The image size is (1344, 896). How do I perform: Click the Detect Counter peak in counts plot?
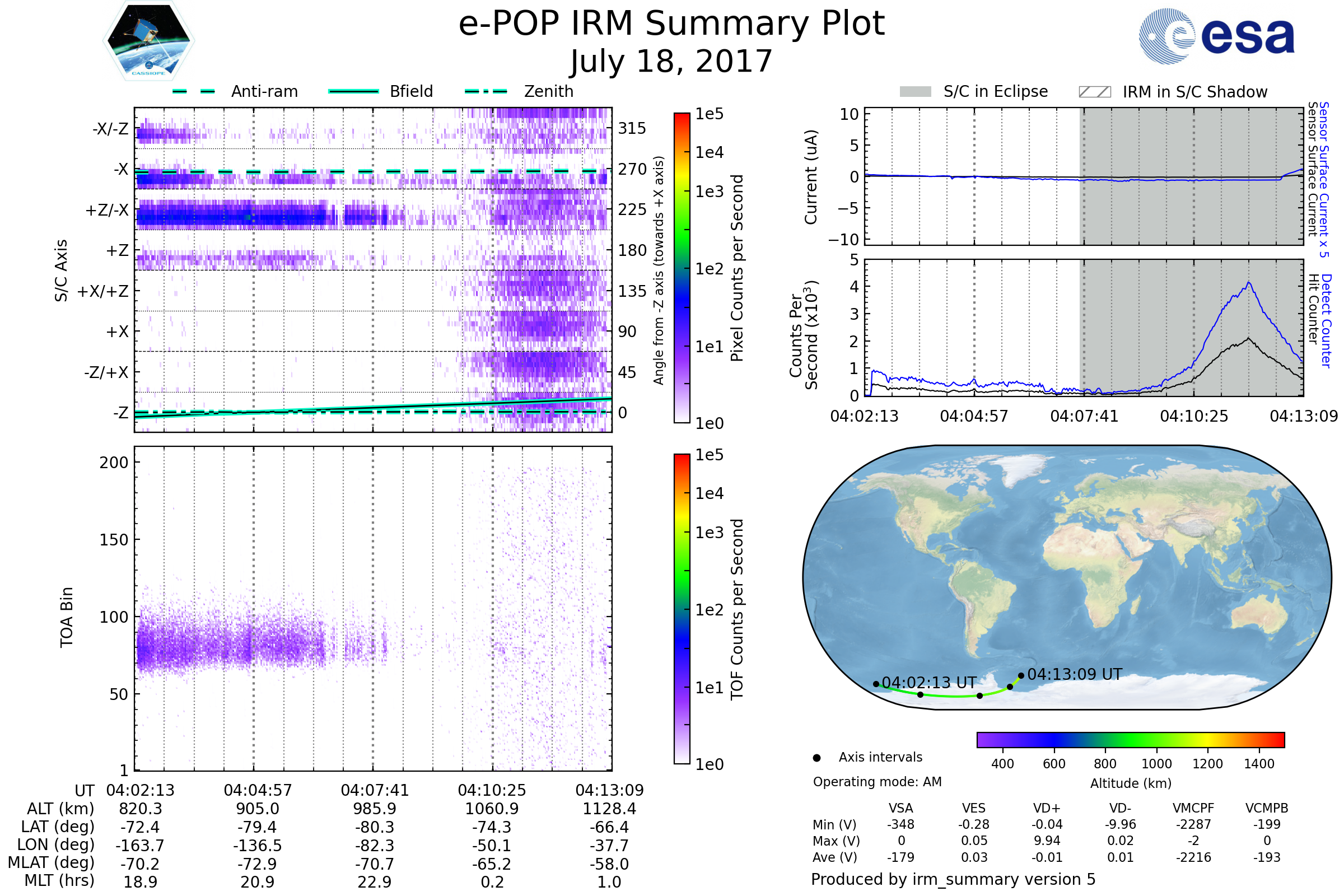[1249, 283]
